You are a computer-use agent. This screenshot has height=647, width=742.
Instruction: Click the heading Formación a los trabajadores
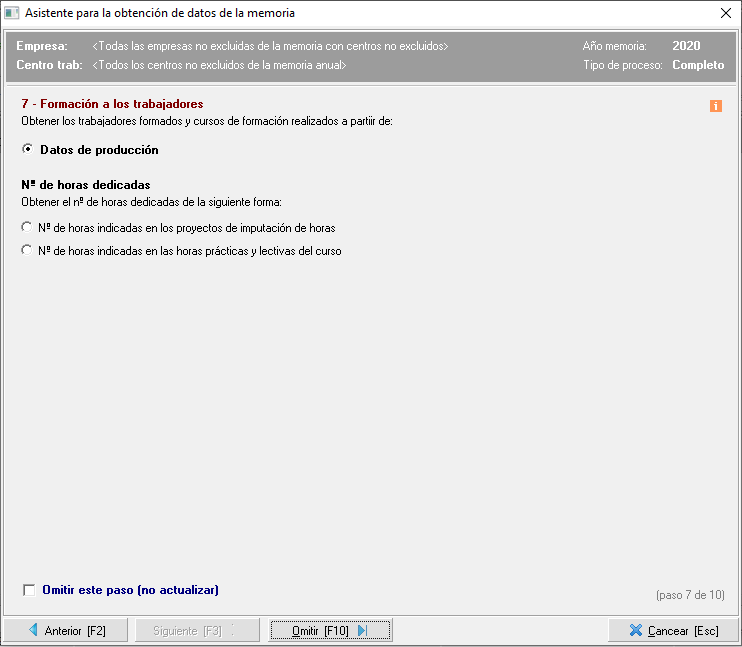click(112, 104)
